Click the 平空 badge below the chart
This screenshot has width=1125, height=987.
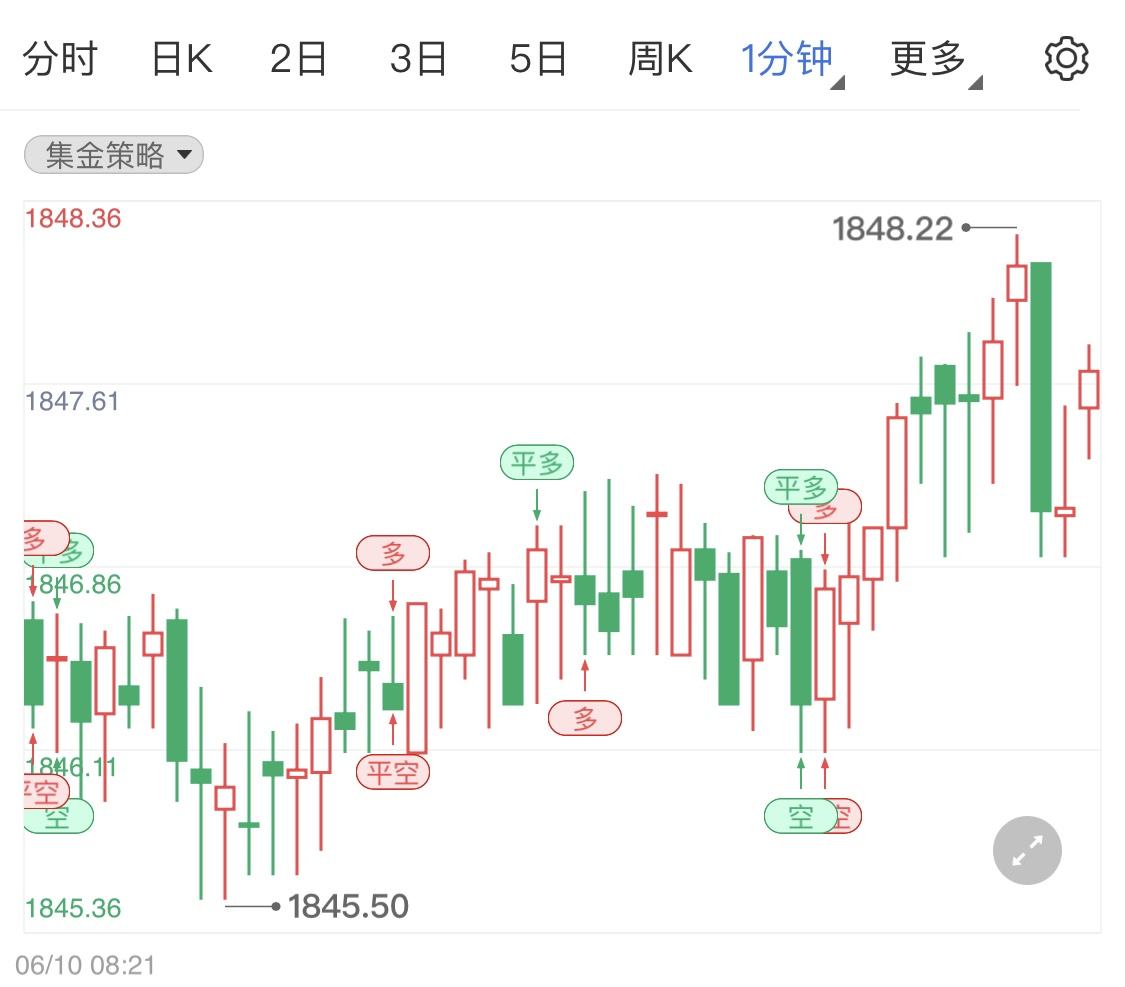(393, 772)
